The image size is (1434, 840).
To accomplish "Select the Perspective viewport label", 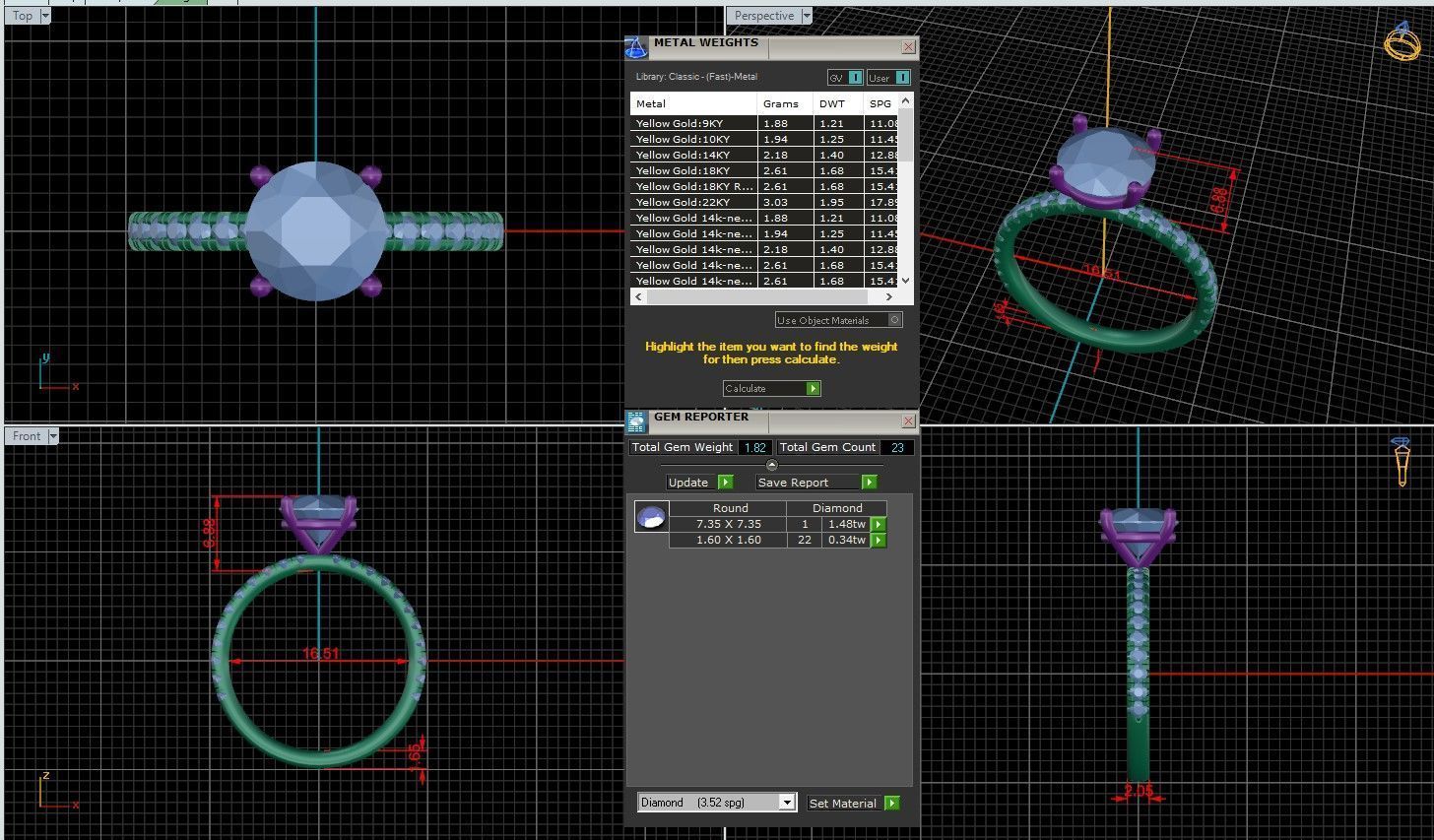I will click(x=763, y=16).
